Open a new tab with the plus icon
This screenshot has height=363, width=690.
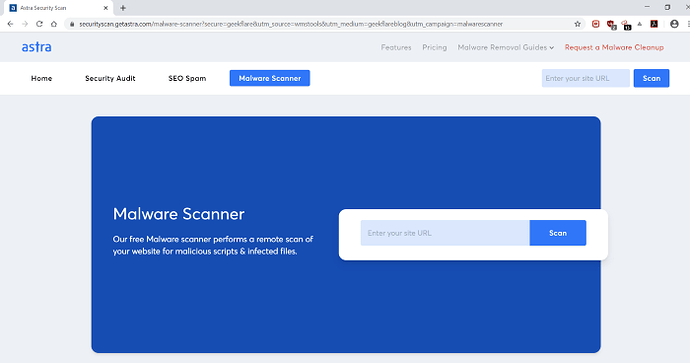pyautogui.click(x=123, y=8)
